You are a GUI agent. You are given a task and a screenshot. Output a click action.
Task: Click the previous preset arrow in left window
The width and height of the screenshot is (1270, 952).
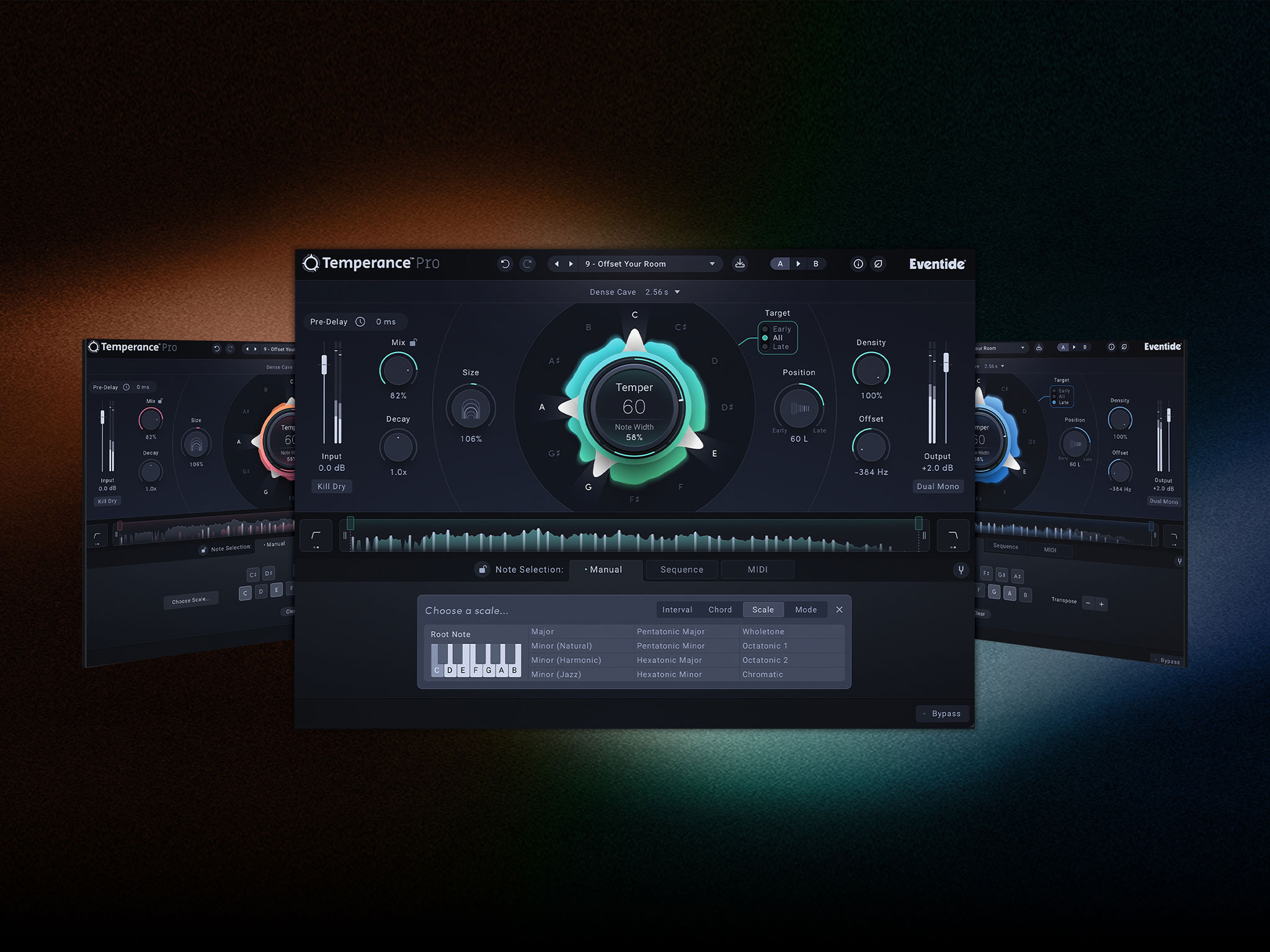tap(247, 349)
